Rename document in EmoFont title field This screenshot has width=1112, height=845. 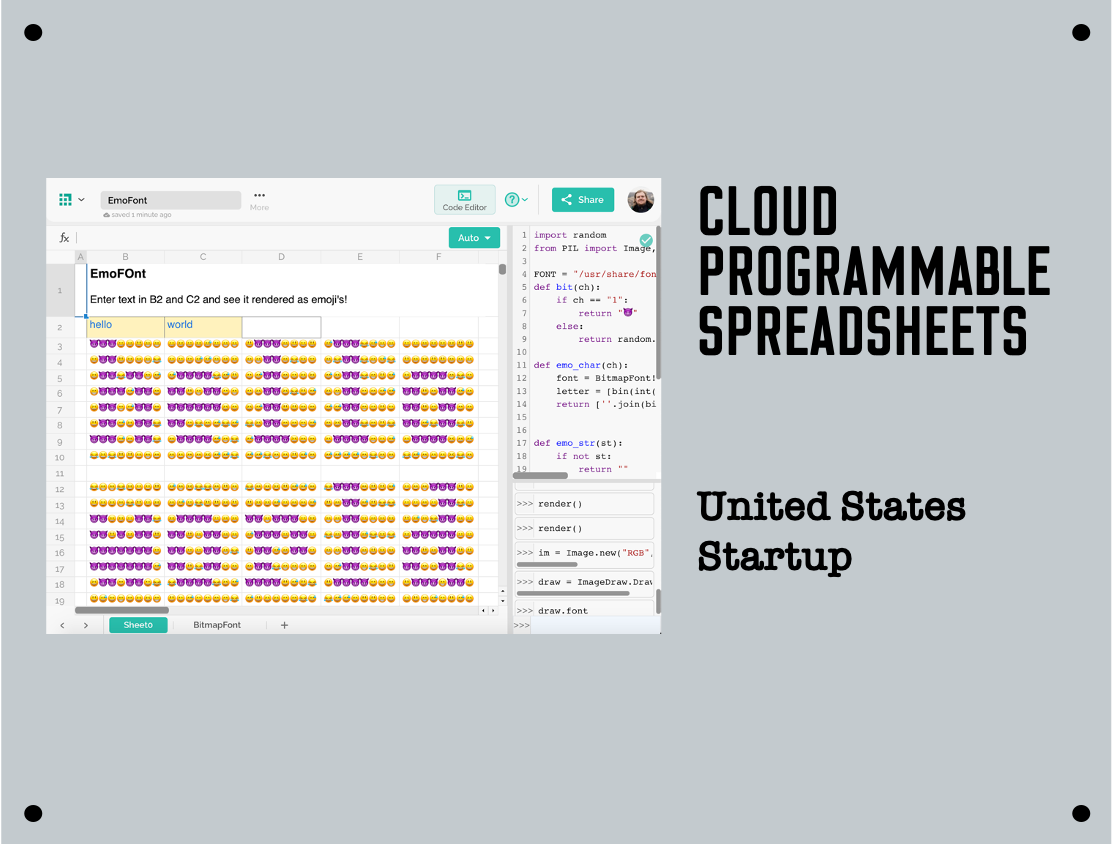tap(170, 200)
